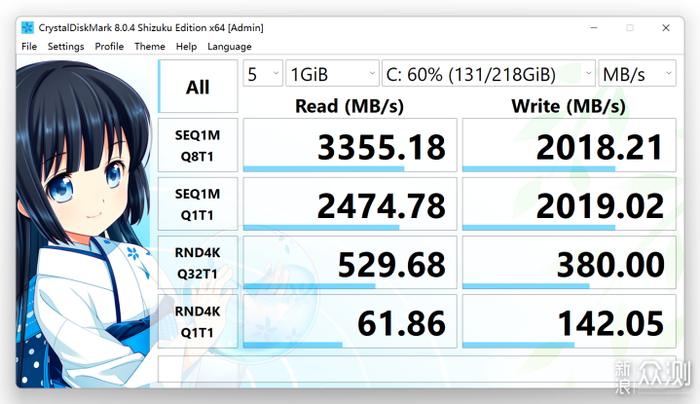Minimize the CrystalDiskMark window
Image resolution: width=700 pixels, height=404 pixels.
point(594,28)
